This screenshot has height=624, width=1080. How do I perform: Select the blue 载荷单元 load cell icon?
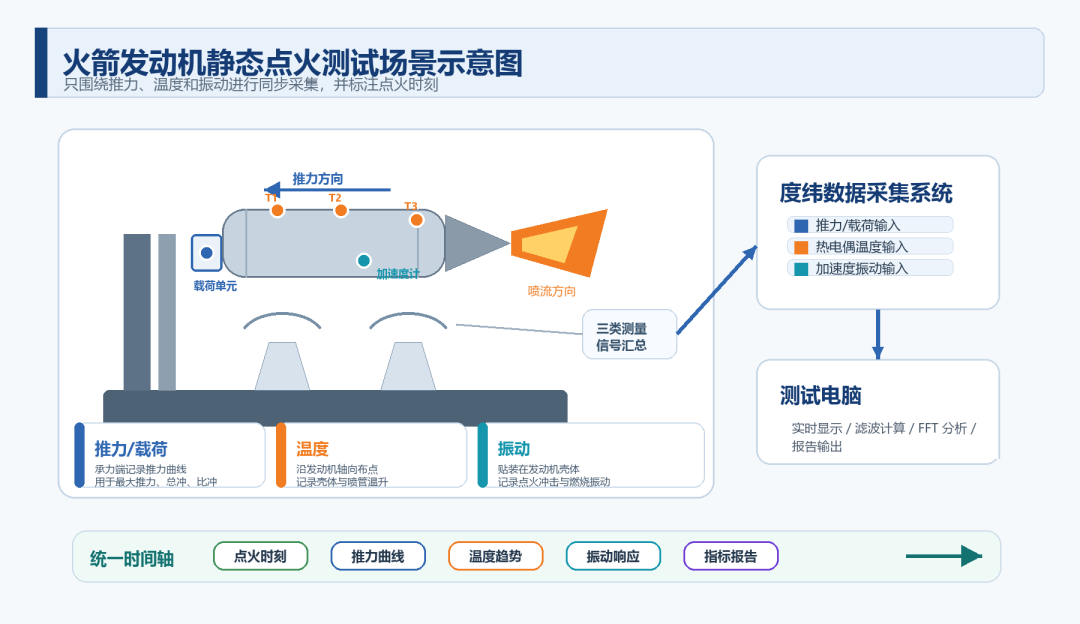coord(207,253)
